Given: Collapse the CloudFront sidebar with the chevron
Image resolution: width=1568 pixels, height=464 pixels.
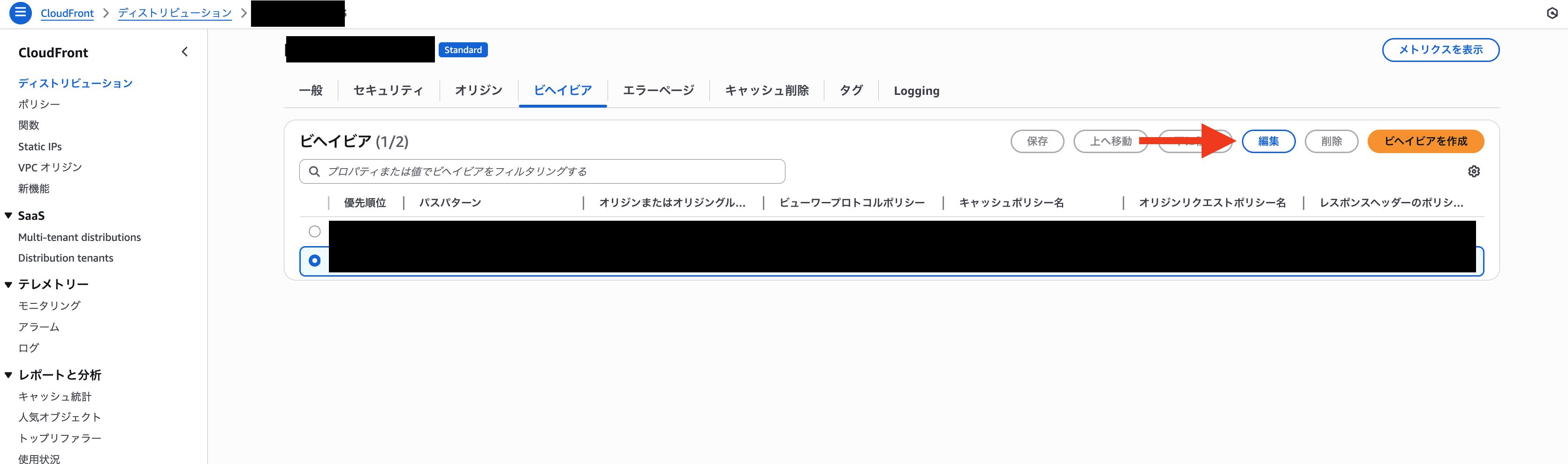Looking at the screenshot, I should 184,52.
